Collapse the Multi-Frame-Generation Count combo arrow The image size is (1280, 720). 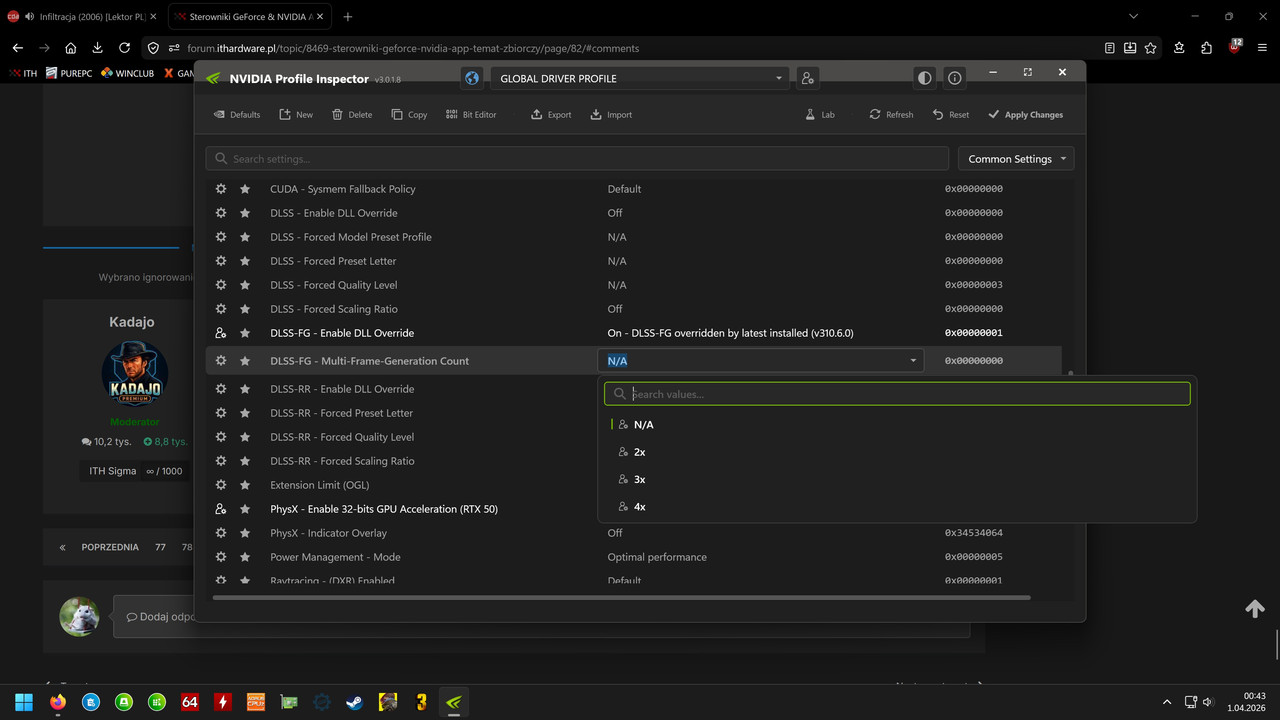pyautogui.click(x=912, y=361)
